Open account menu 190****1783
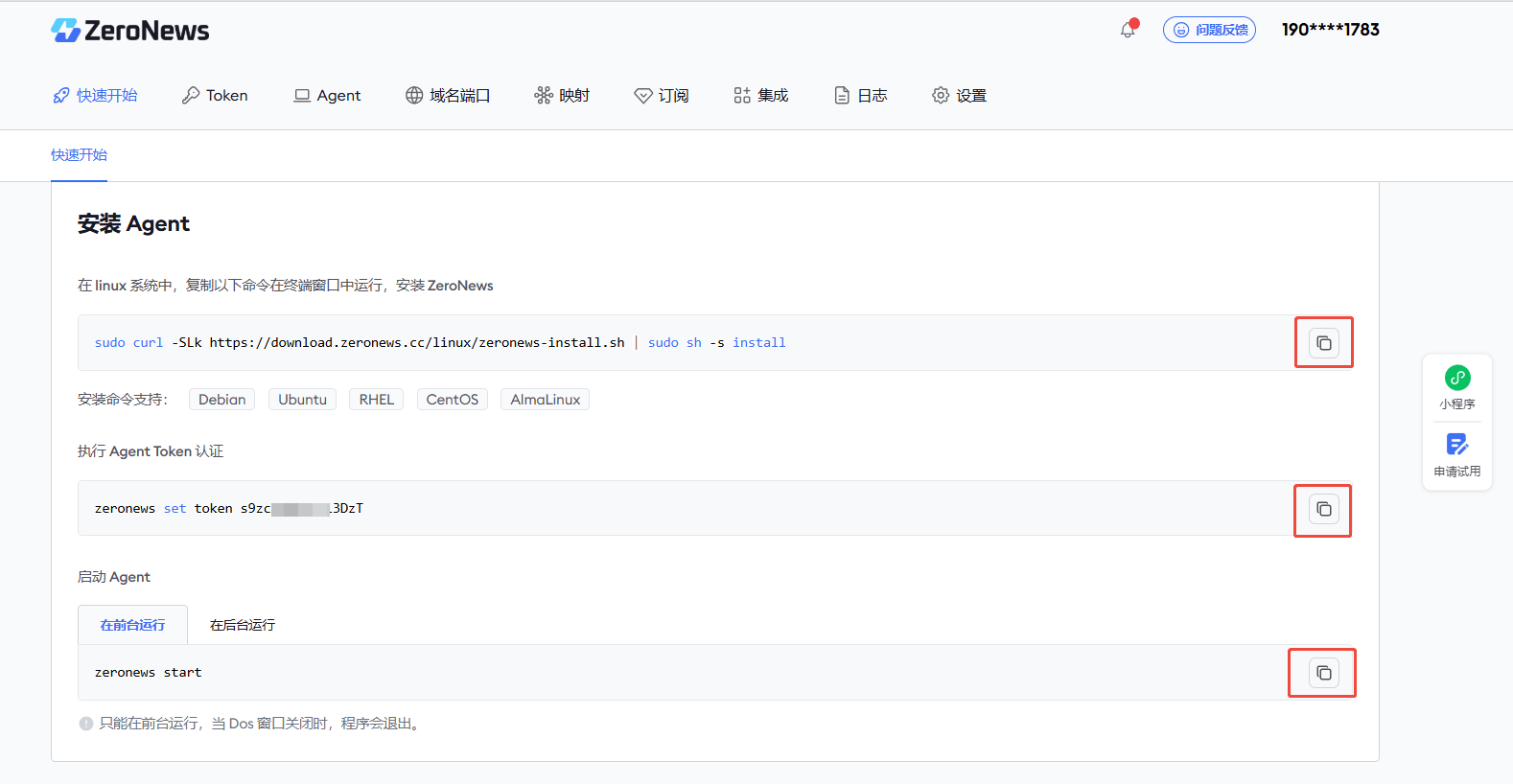The width and height of the screenshot is (1513, 784). [1330, 30]
